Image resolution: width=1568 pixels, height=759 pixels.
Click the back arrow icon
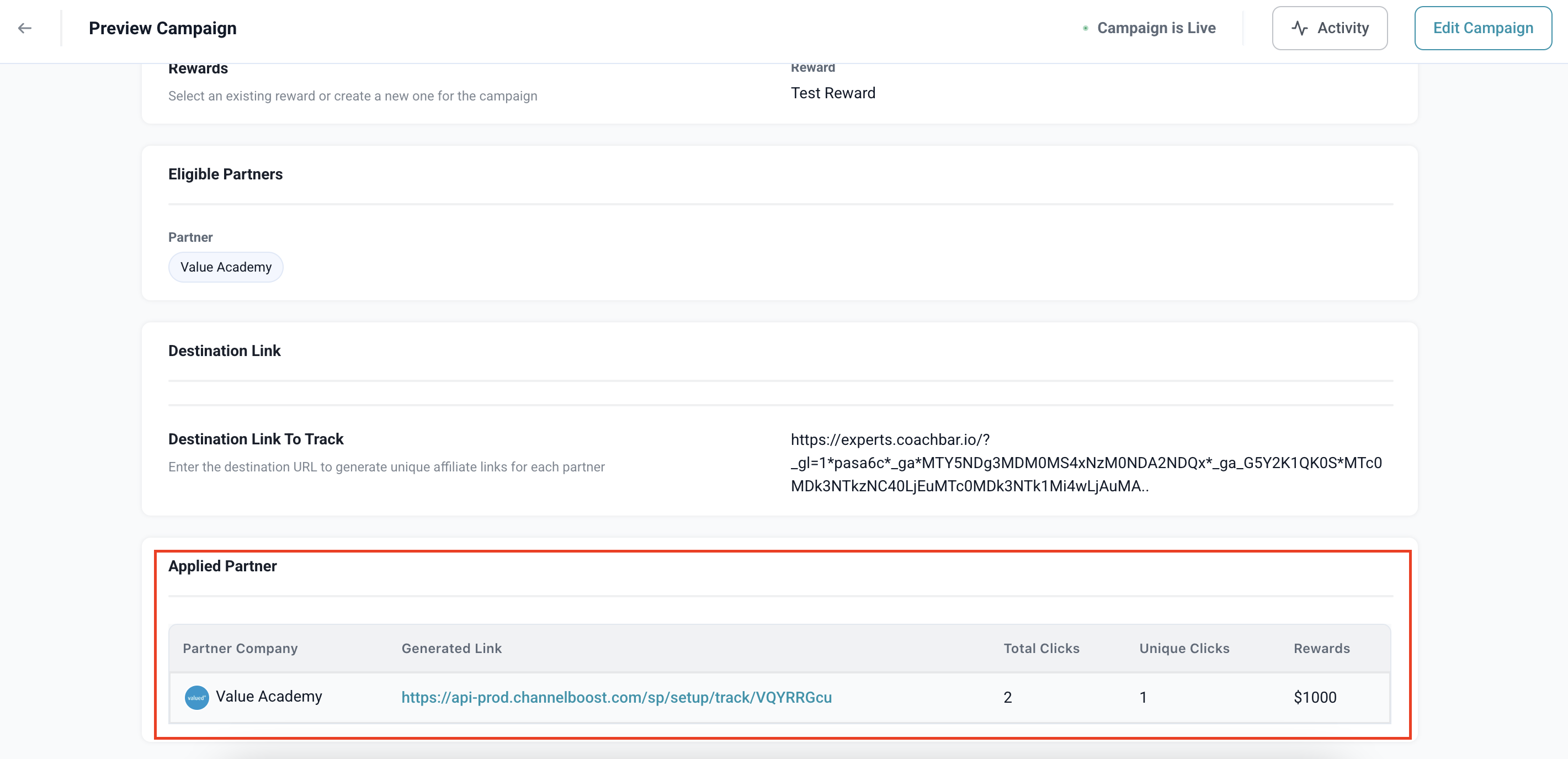coord(25,28)
